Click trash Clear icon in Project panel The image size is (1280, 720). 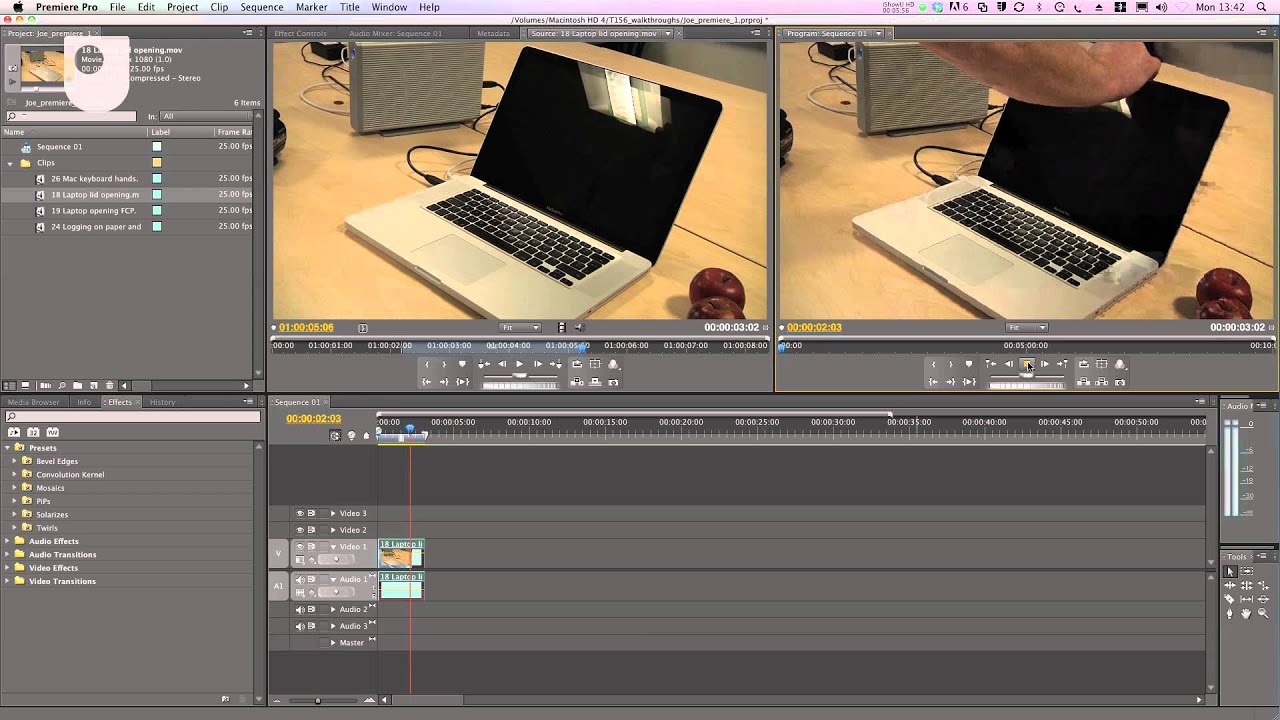110,385
